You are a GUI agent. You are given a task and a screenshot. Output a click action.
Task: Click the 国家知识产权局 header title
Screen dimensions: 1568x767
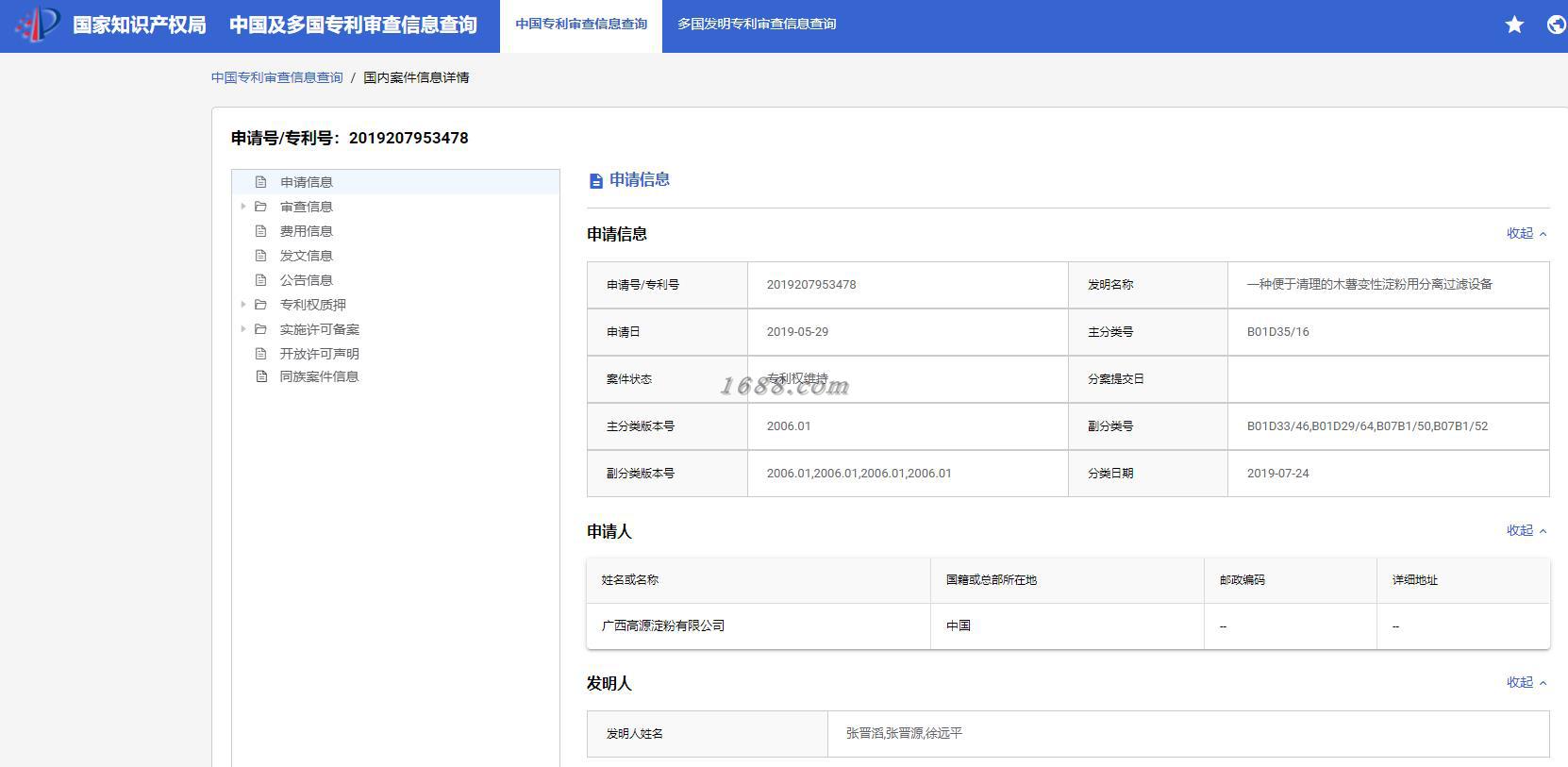pos(139,25)
